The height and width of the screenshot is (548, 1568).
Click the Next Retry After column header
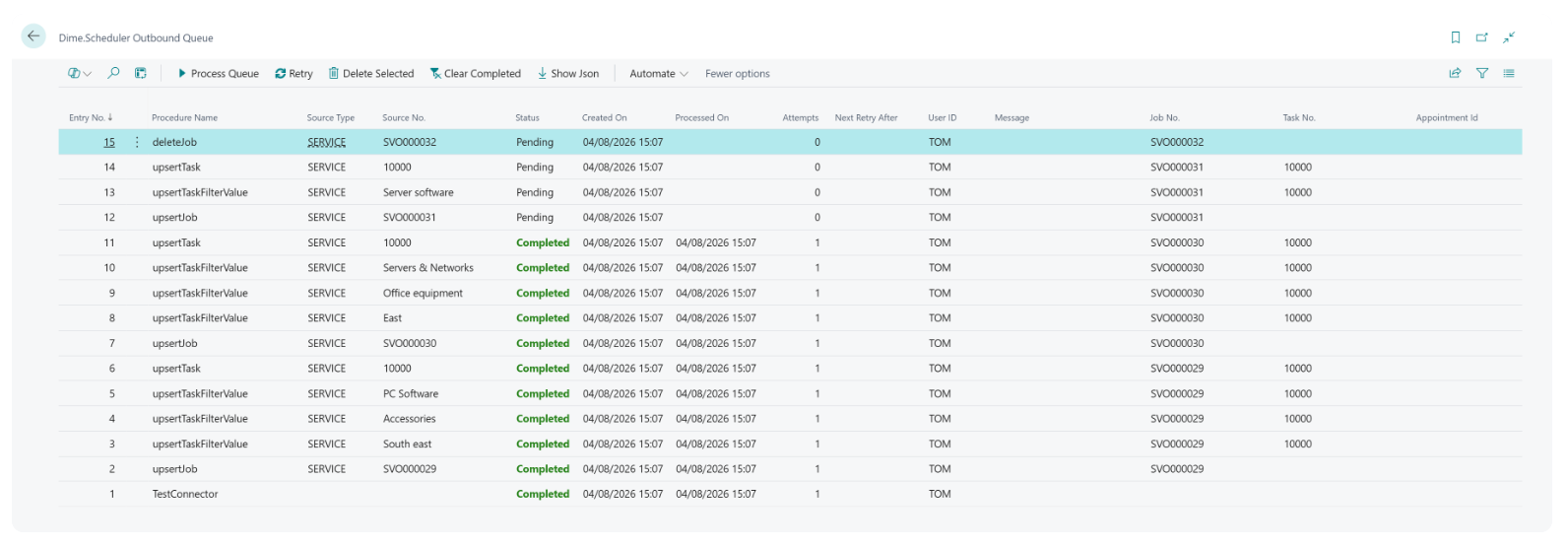(x=866, y=117)
